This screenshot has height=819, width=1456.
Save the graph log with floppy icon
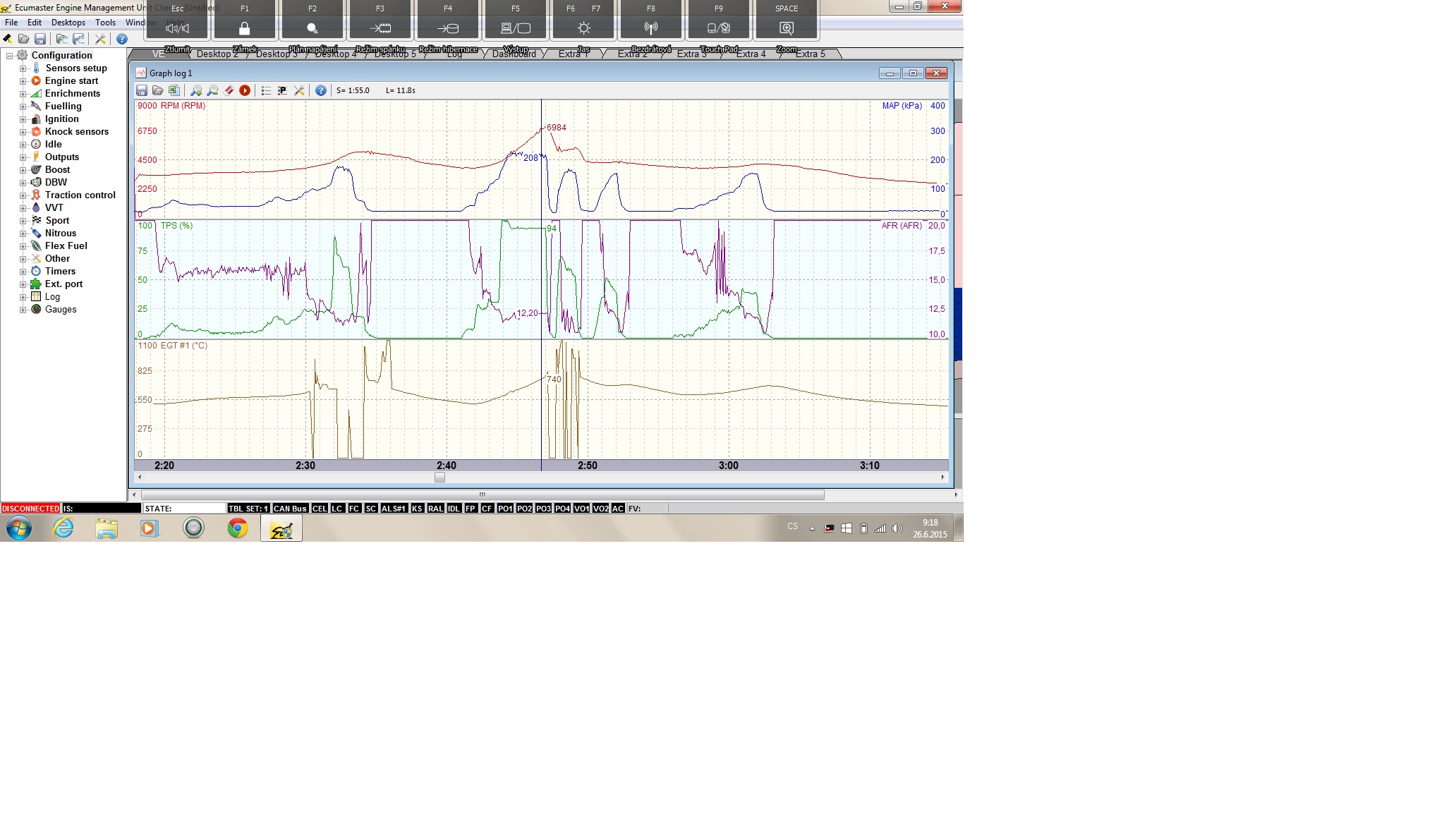click(x=142, y=91)
